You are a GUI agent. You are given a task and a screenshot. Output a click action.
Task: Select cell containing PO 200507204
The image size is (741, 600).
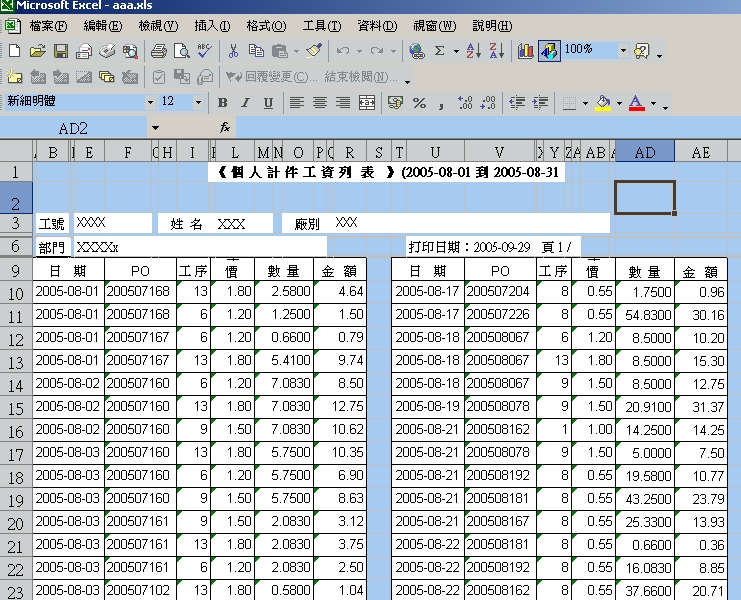(500, 291)
